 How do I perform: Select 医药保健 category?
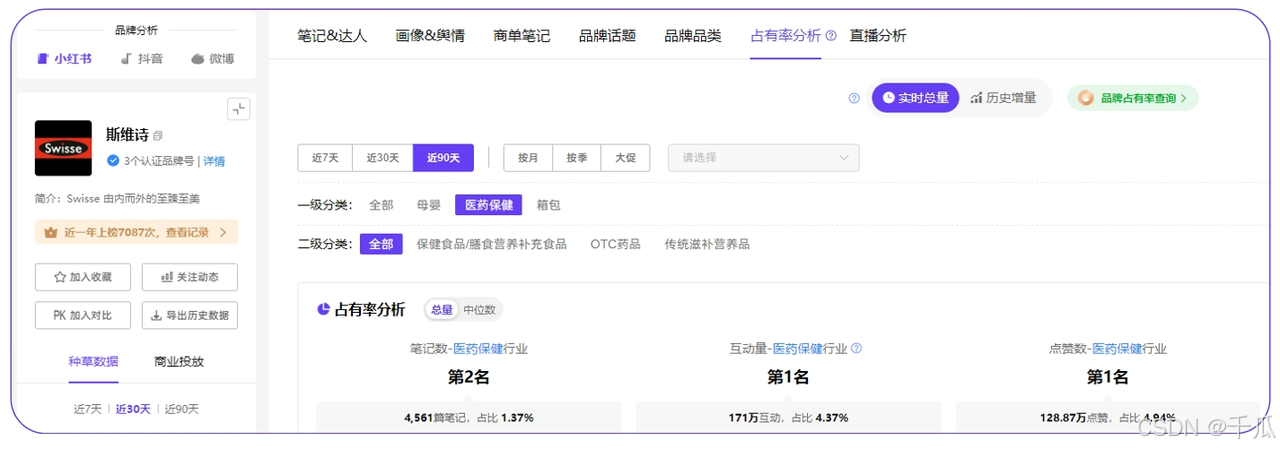[489, 205]
